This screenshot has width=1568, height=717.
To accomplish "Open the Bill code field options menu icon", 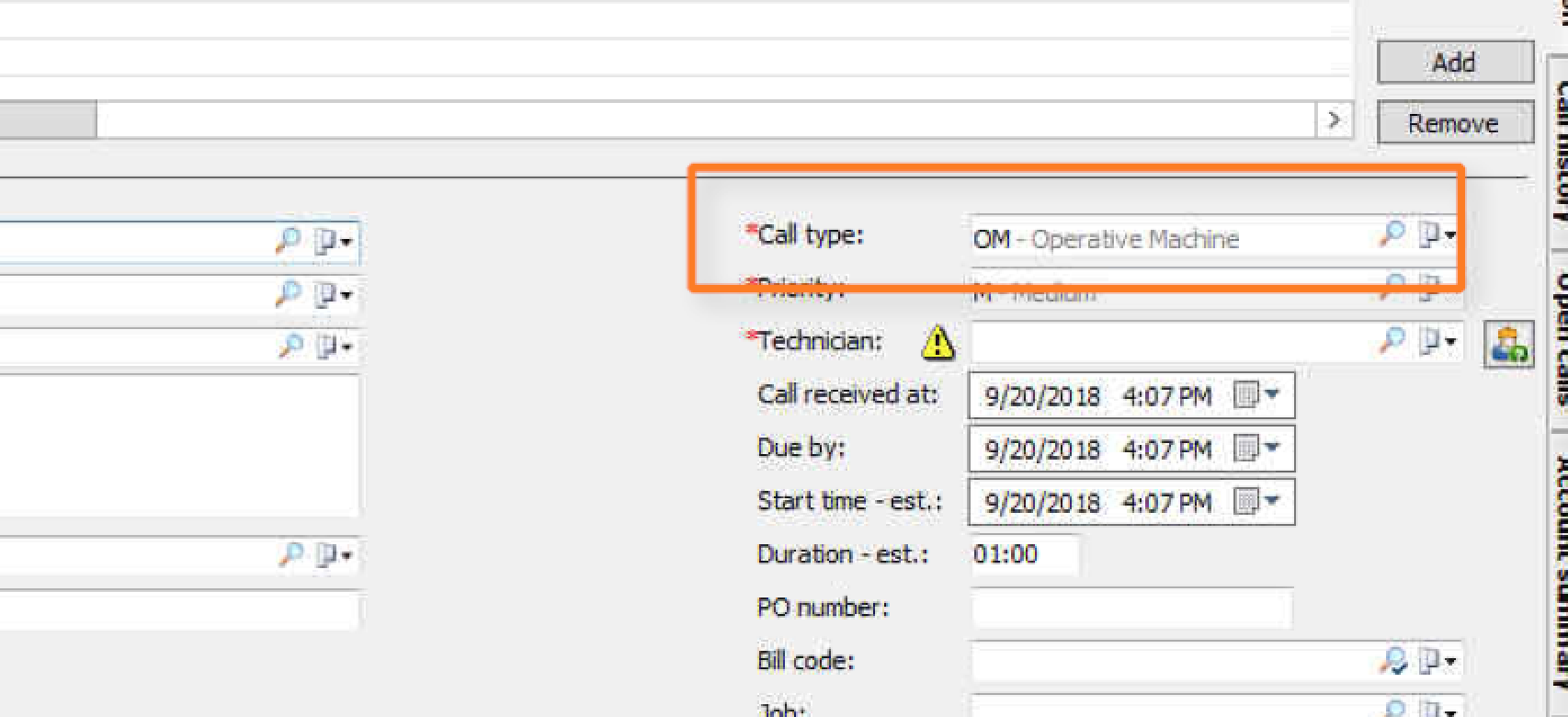I will tap(1439, 661).
